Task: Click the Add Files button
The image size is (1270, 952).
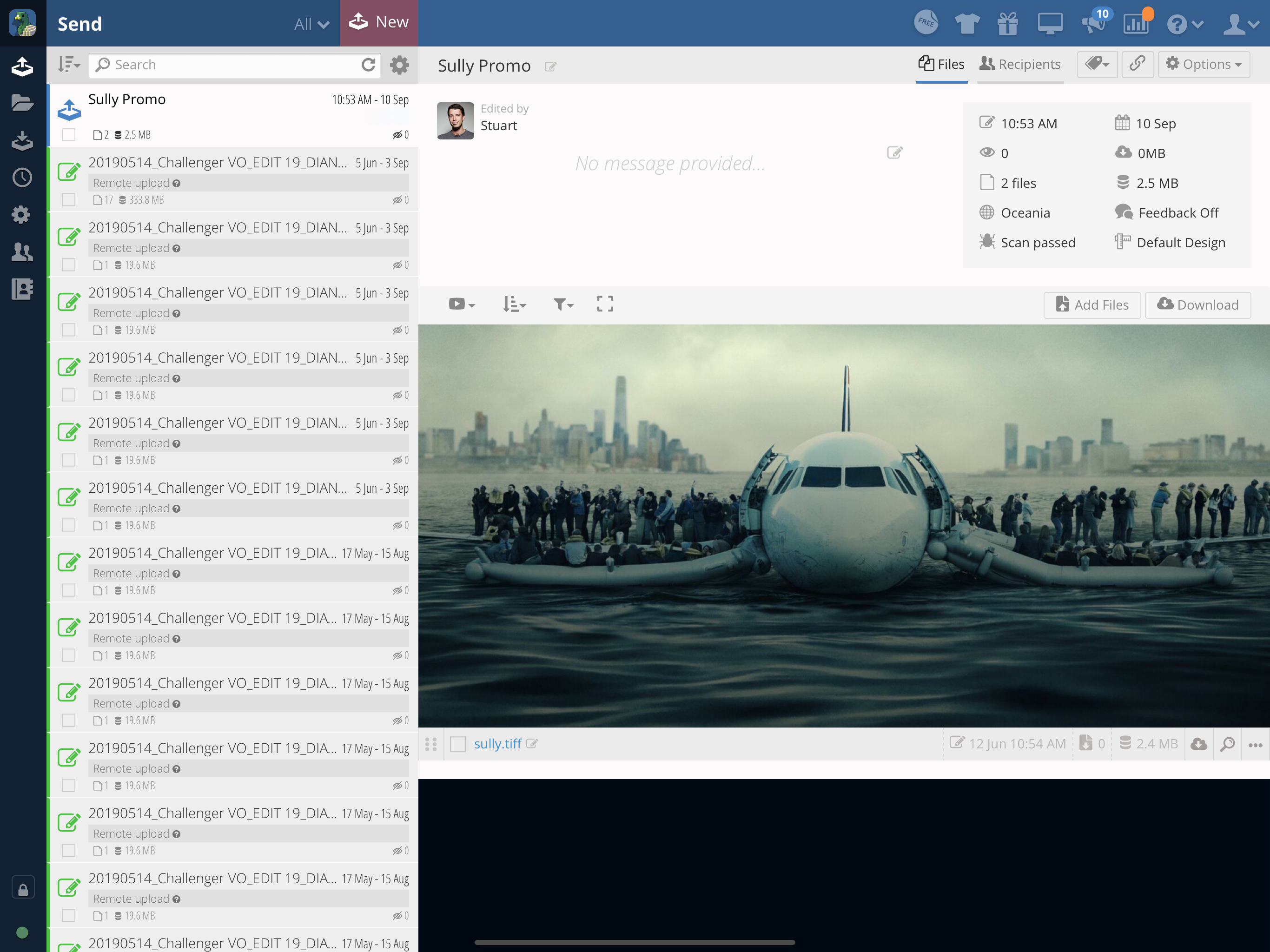Action: [x=1092, y=304]
